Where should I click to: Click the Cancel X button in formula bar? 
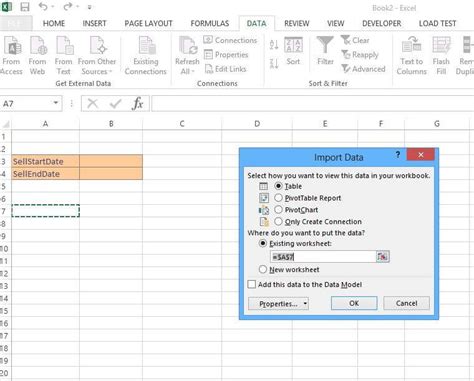click(92, 104)
